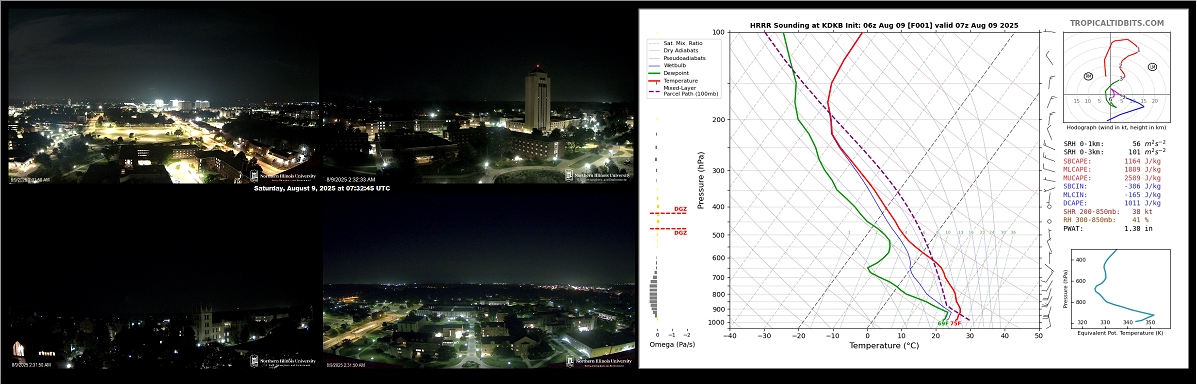Click the NIU logo on top-left webcam
1197x385 pixels.
pyautogui.click(x=282, y=176)
